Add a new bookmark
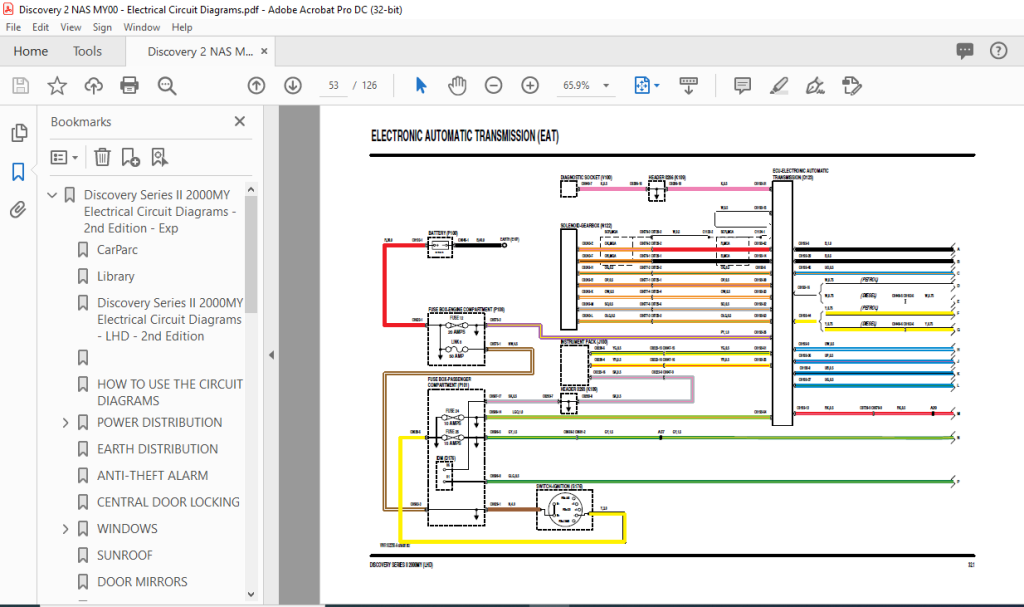 pos(130,157)
